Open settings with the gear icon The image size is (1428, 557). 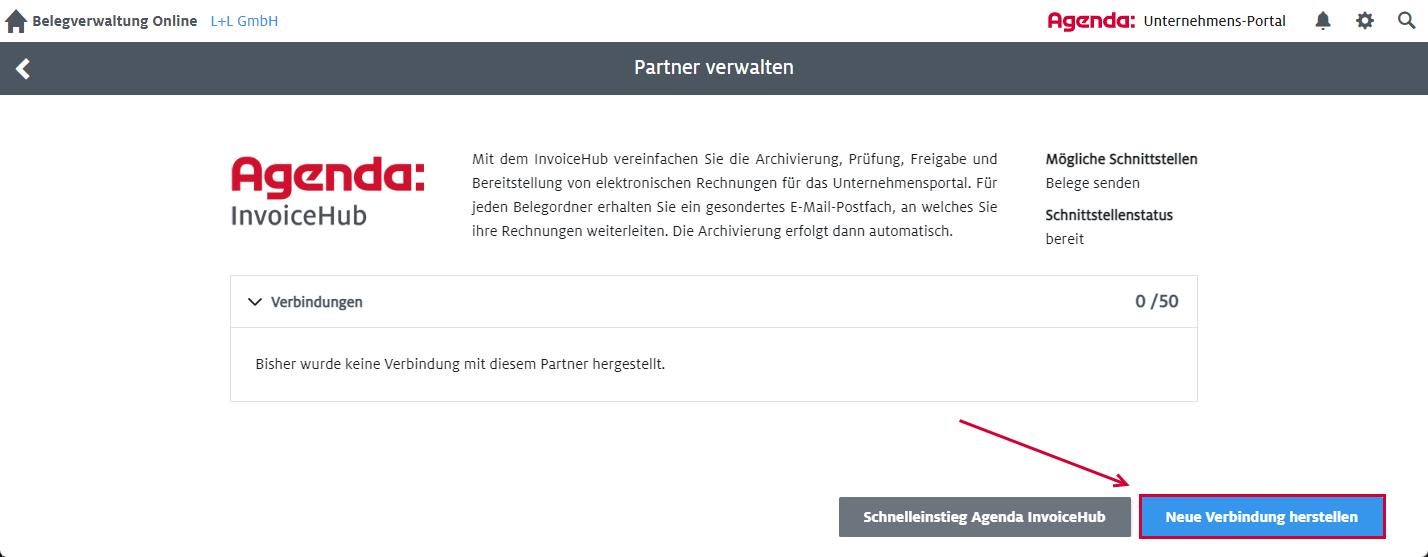[1365, 21]
